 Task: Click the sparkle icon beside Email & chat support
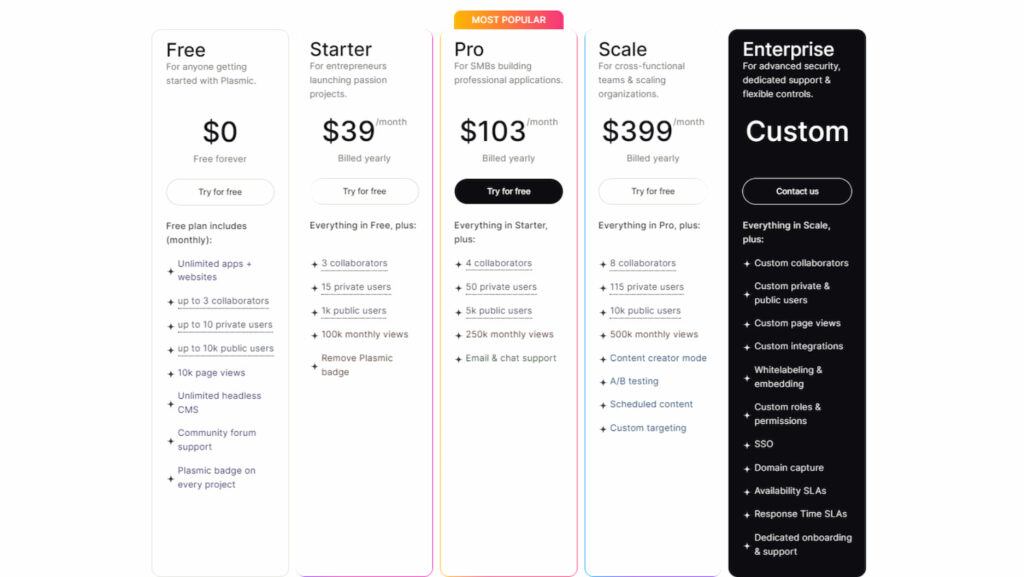[x=458, y=359]
